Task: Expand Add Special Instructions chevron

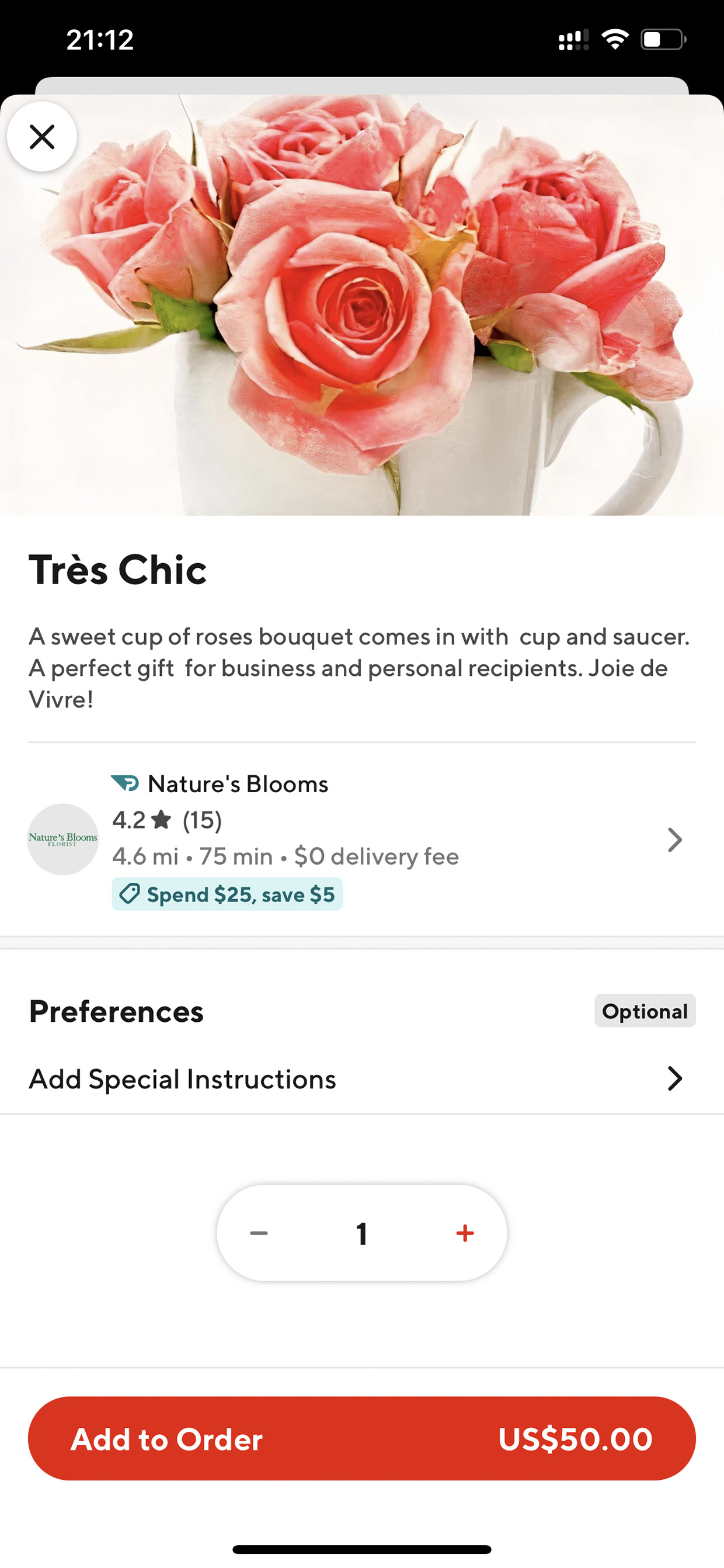Action: 674,1078
